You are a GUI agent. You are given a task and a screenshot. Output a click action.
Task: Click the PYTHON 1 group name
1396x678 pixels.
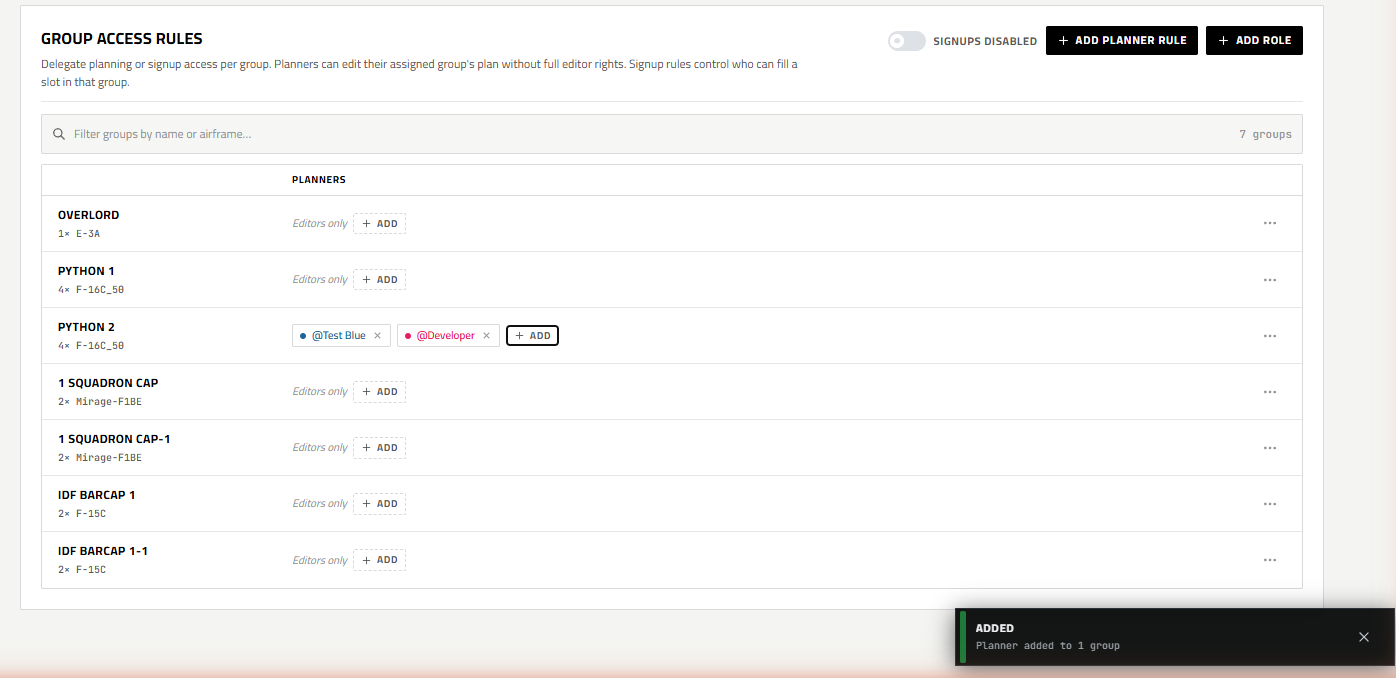point(86,271)
